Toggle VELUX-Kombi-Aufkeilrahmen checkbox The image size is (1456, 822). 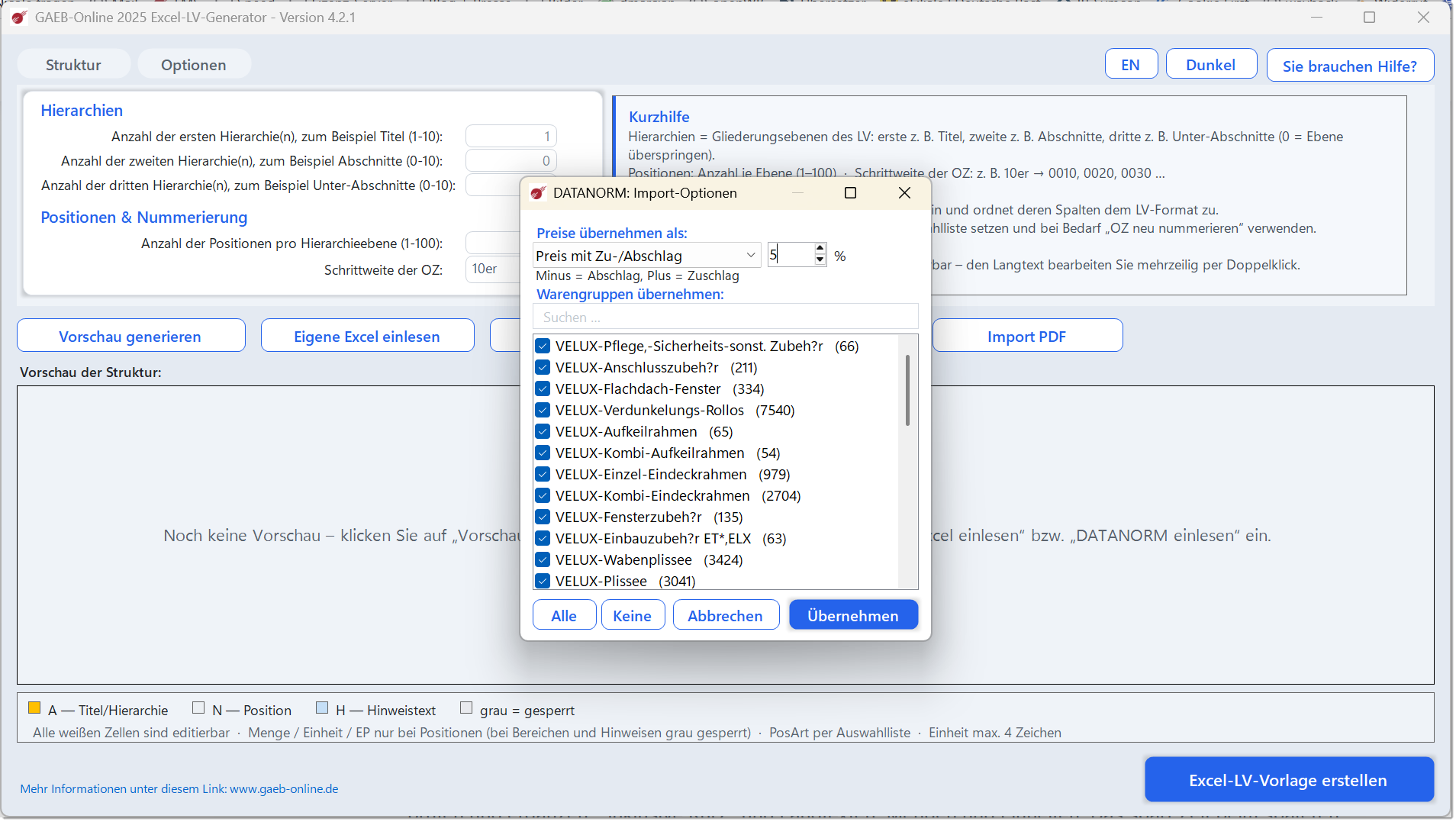tap(543, 453)
